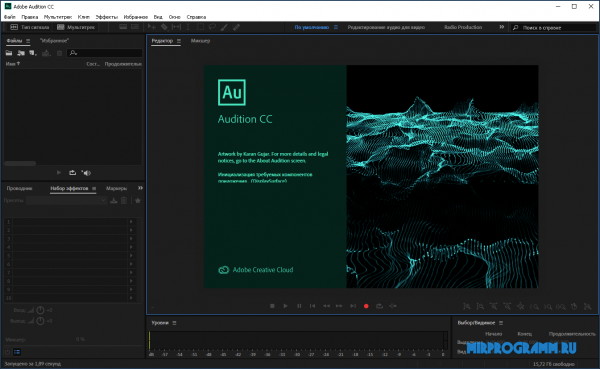Open Файлы panel menu icon
Viewport: 600px width, 369px height.
coord(28,41)
